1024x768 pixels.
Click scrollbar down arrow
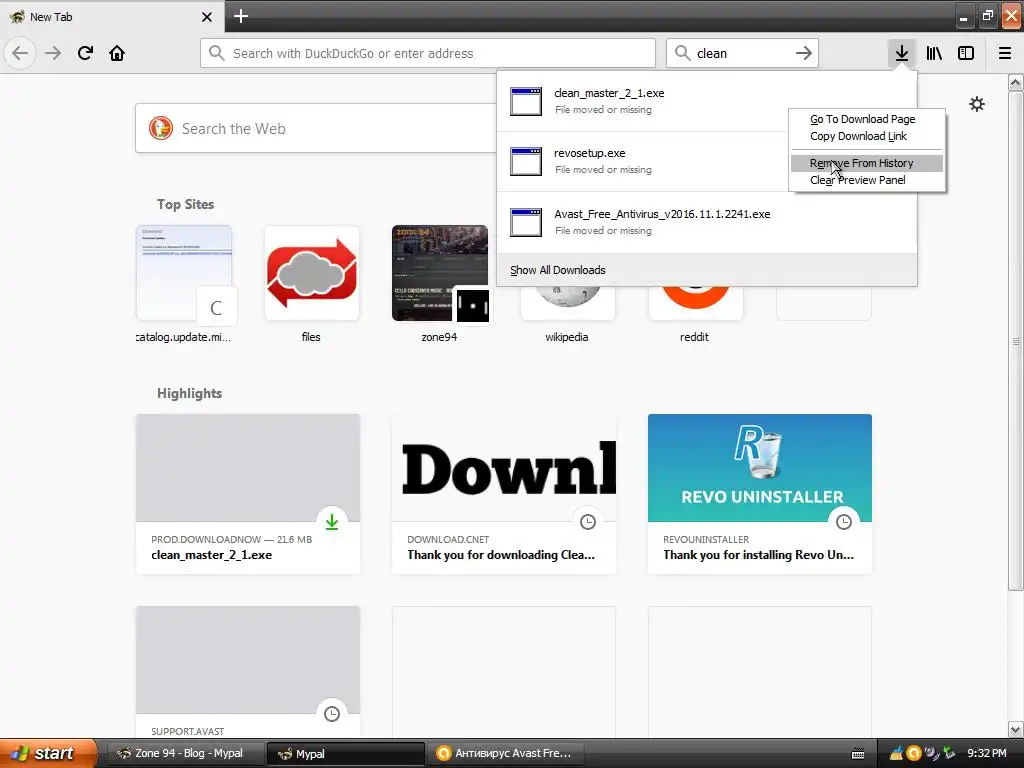(x=1016, y=729)
